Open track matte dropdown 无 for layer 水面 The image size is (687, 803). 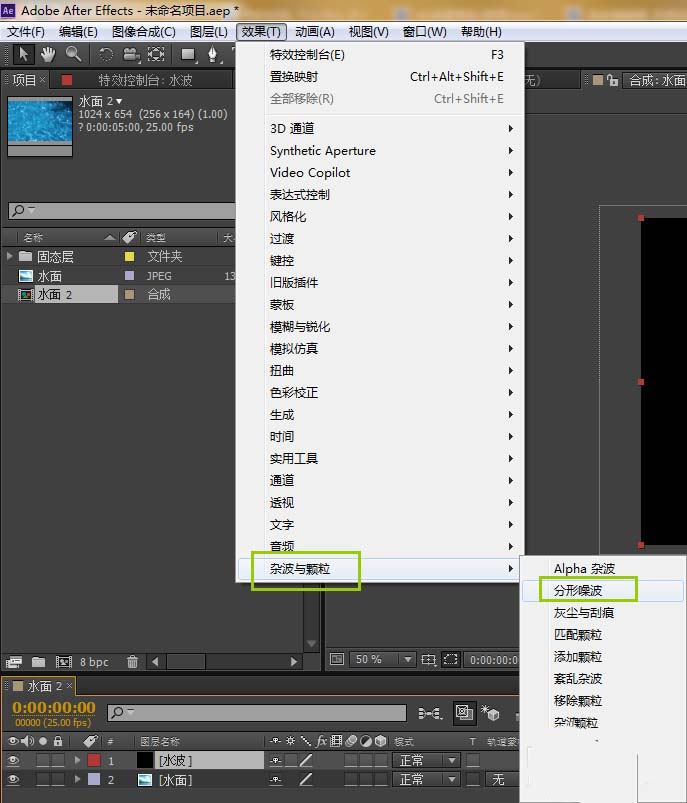pyautogui.click(x=502, y=780)
